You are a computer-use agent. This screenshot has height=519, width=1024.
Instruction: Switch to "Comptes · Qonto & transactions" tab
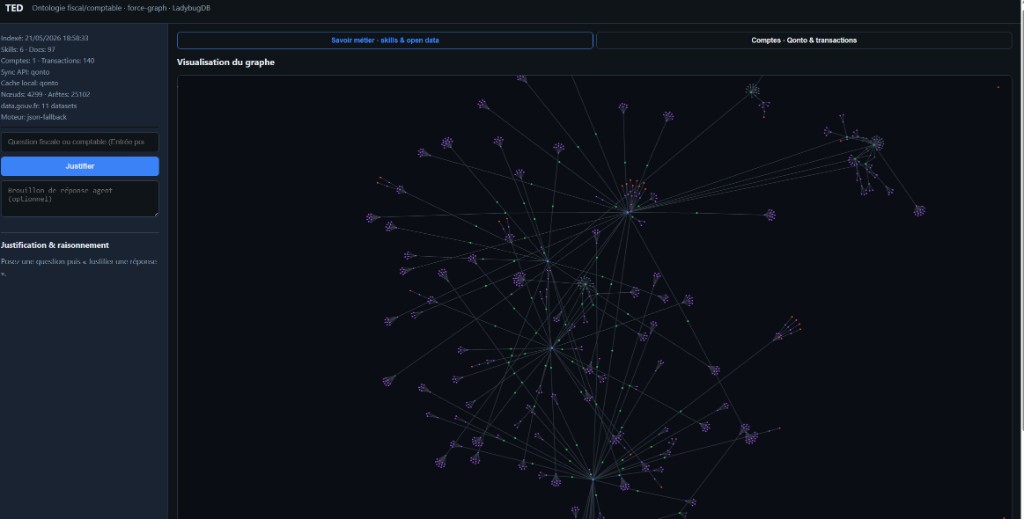804,40
